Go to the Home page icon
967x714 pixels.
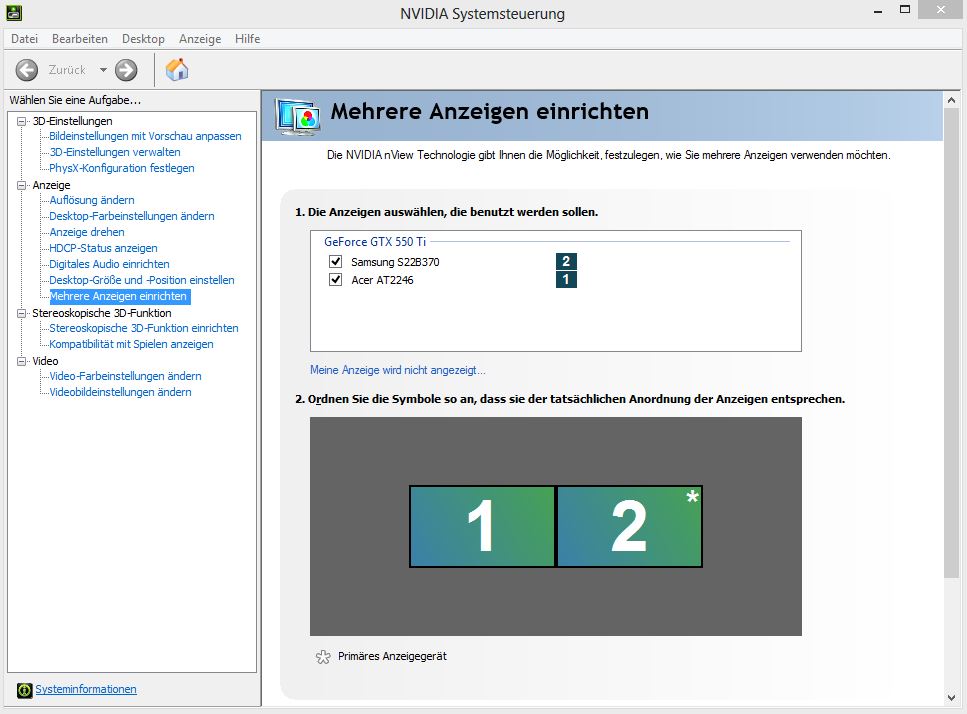pyautogui.click(x=177, y=70)
